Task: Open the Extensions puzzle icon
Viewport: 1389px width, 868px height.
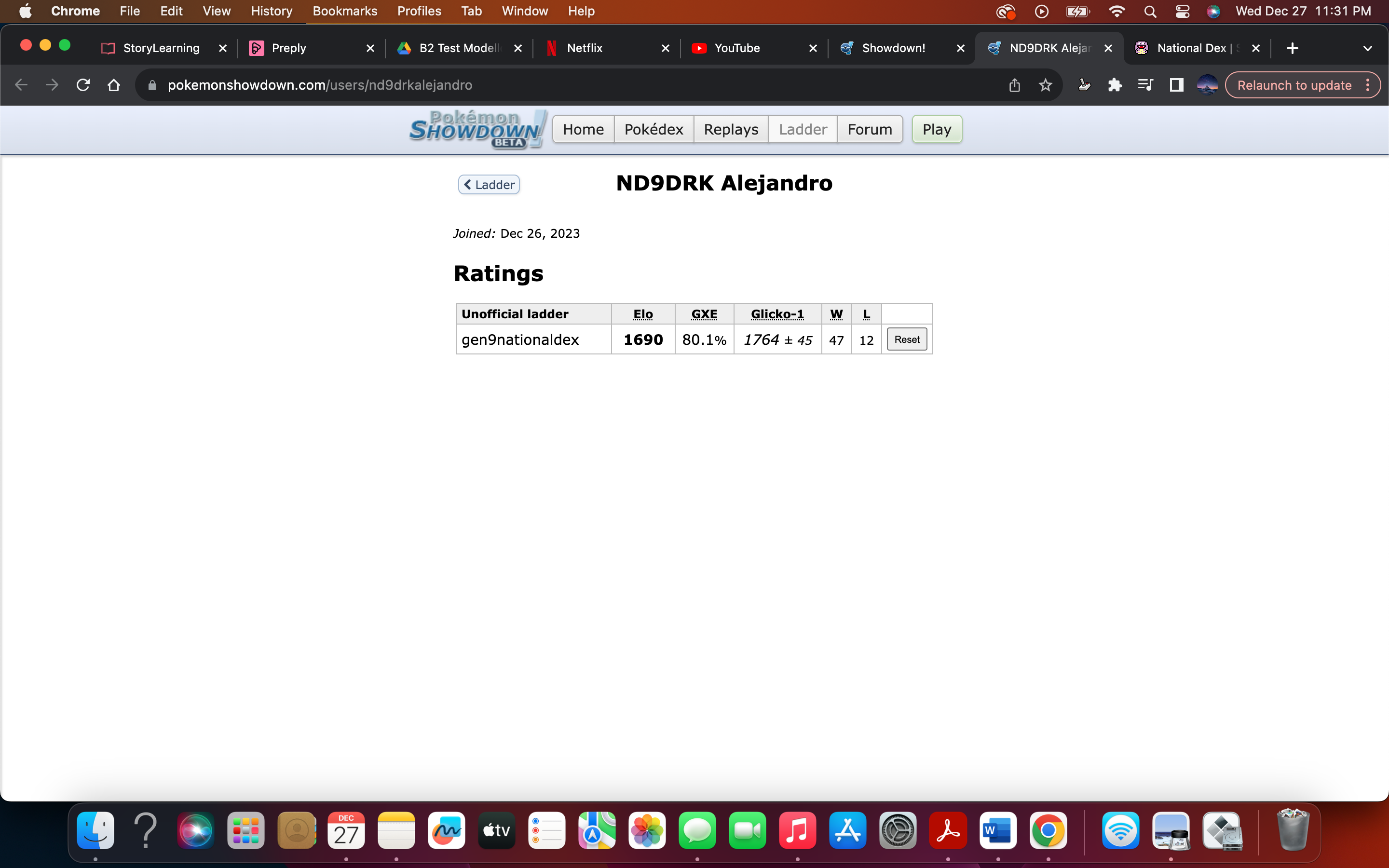Action: point(1115,85)
